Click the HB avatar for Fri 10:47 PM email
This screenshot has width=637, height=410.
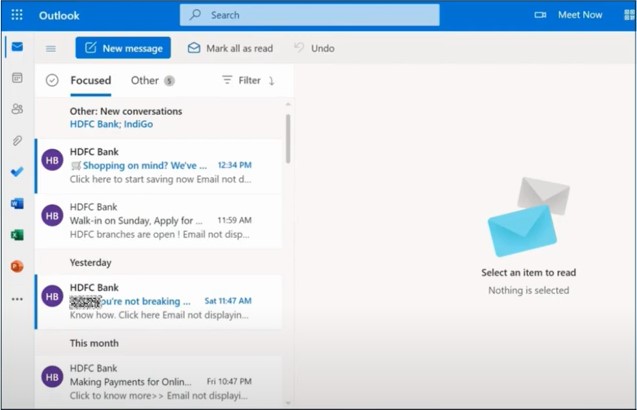pos(52,377)
